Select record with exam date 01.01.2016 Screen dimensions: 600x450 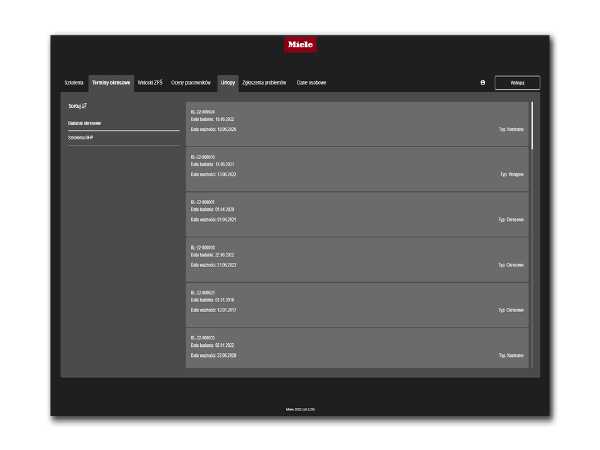tap(357, 305)
